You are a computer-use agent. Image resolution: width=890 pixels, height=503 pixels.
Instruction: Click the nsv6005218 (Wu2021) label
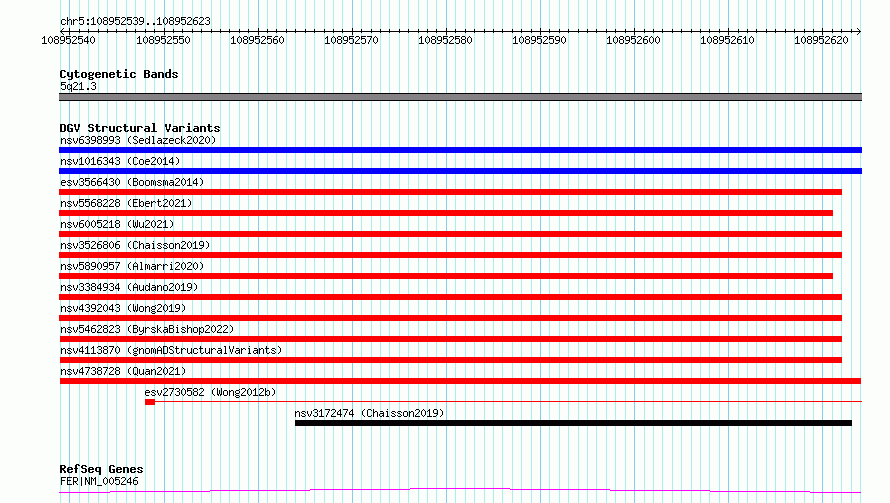pyautogui.click(x=117, y=224)
